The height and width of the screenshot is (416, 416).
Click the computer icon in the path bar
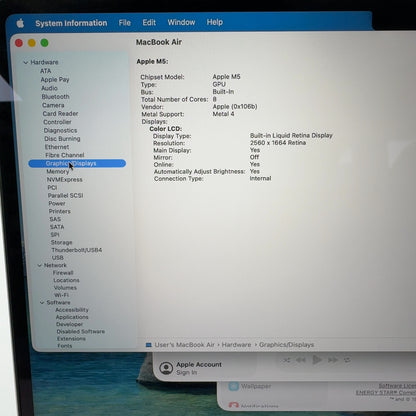coord(149,345)
